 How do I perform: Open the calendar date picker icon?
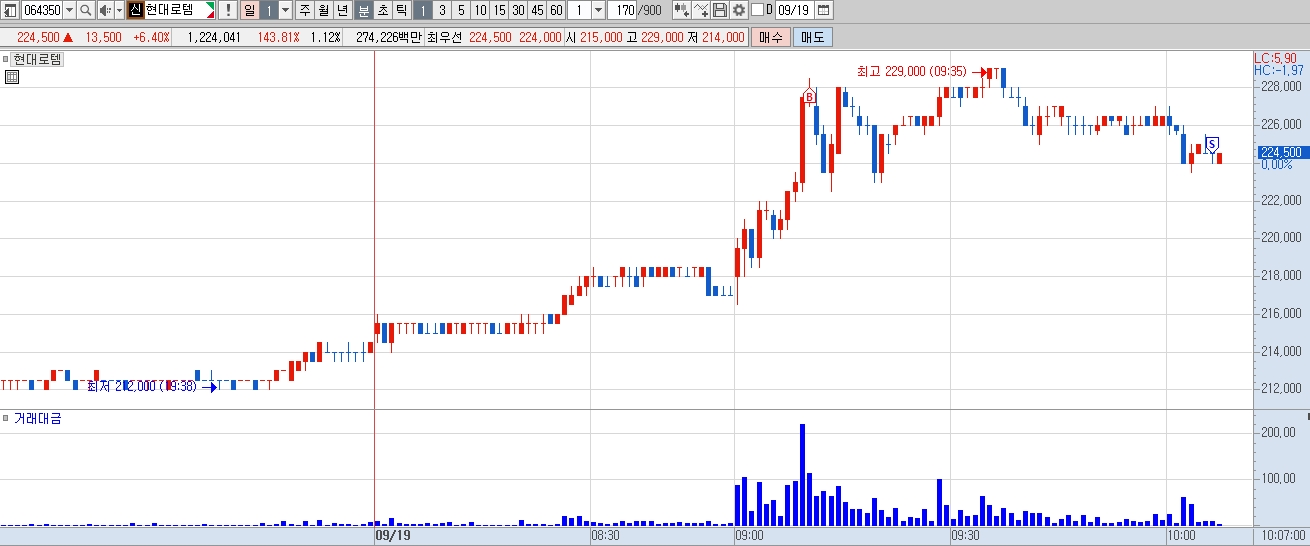(823, 10)
